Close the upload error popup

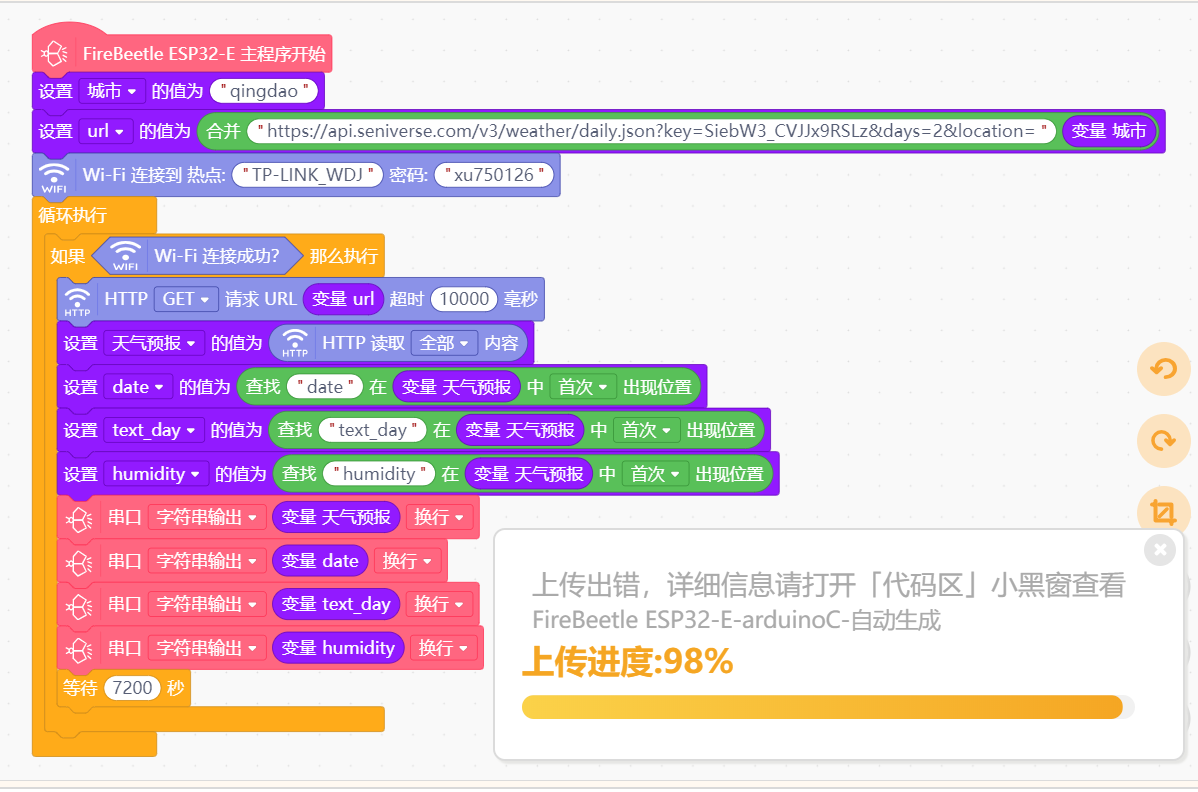coord(1160,550)
